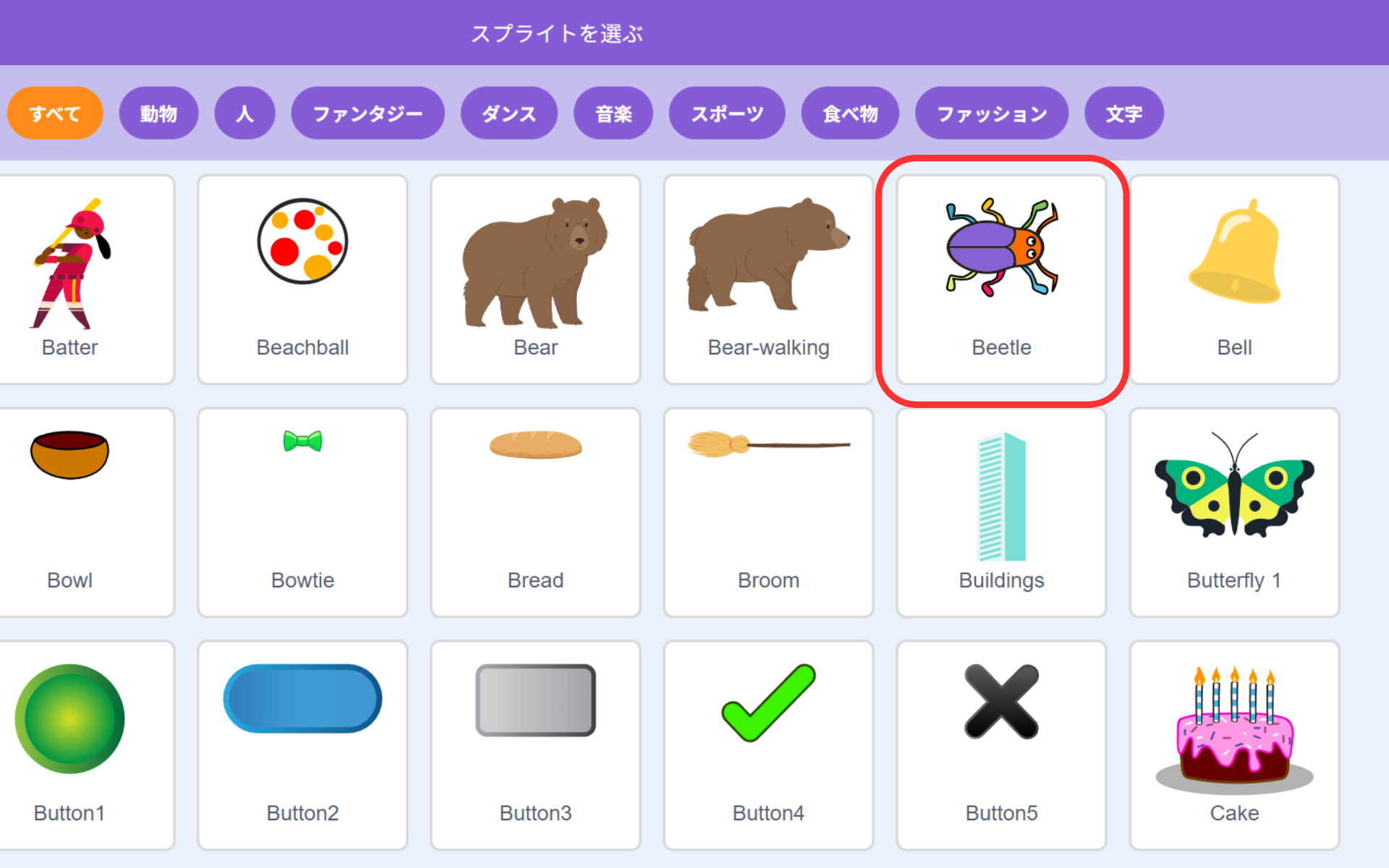Choose the Bear-walking sprite
1389x868 pixels.
coord(768,280)
